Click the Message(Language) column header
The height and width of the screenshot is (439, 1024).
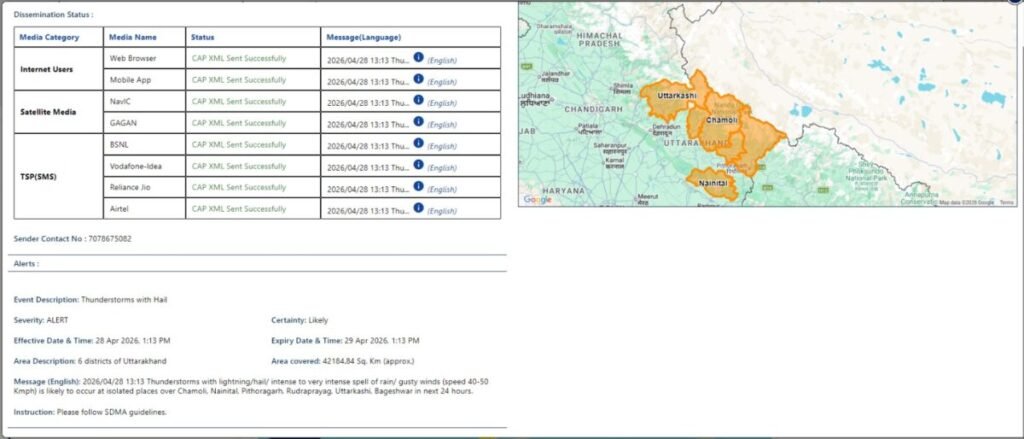pyautogui.click(x=365, y=37)
